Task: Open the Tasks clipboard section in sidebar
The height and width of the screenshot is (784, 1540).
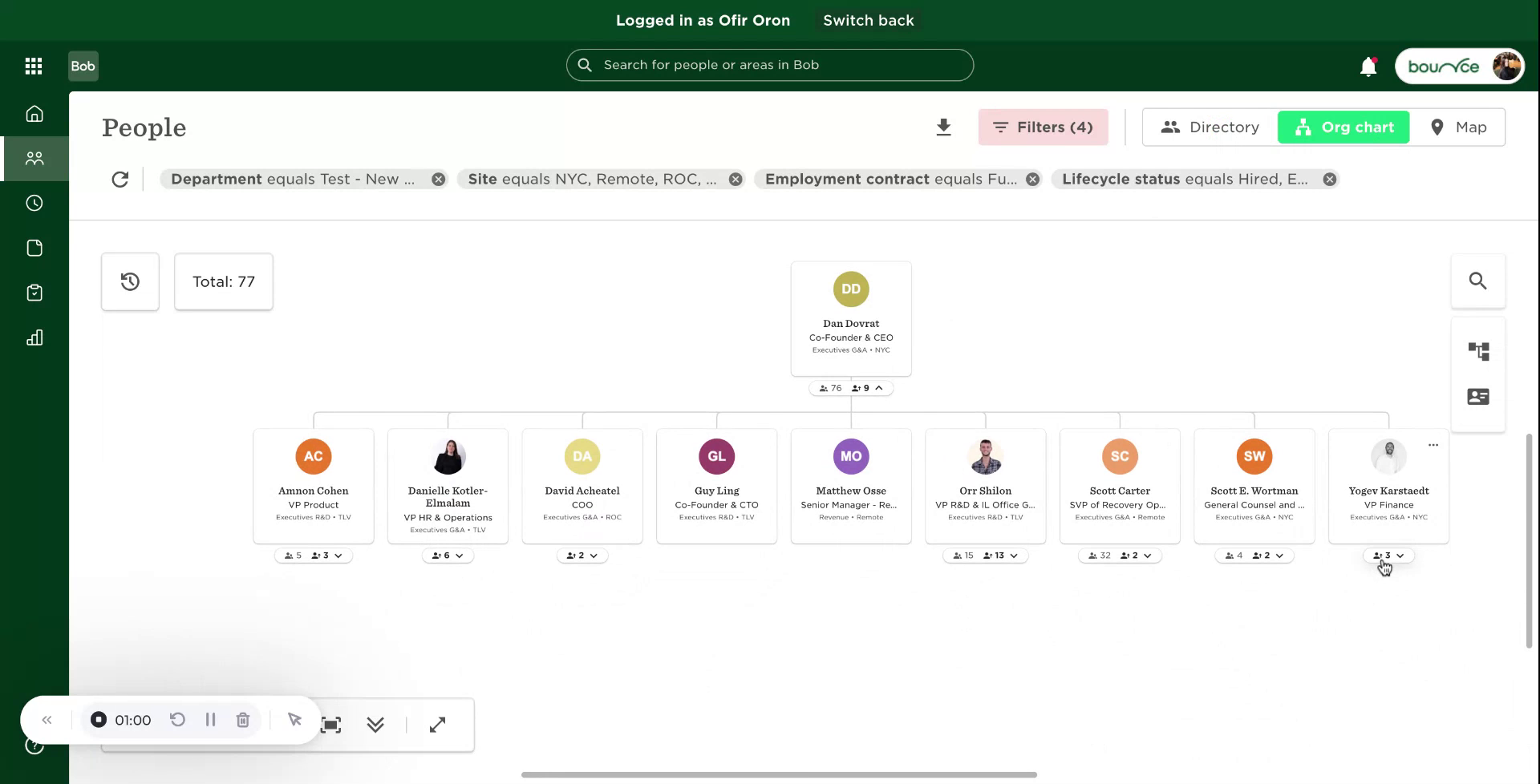Action: click(34, 292)
